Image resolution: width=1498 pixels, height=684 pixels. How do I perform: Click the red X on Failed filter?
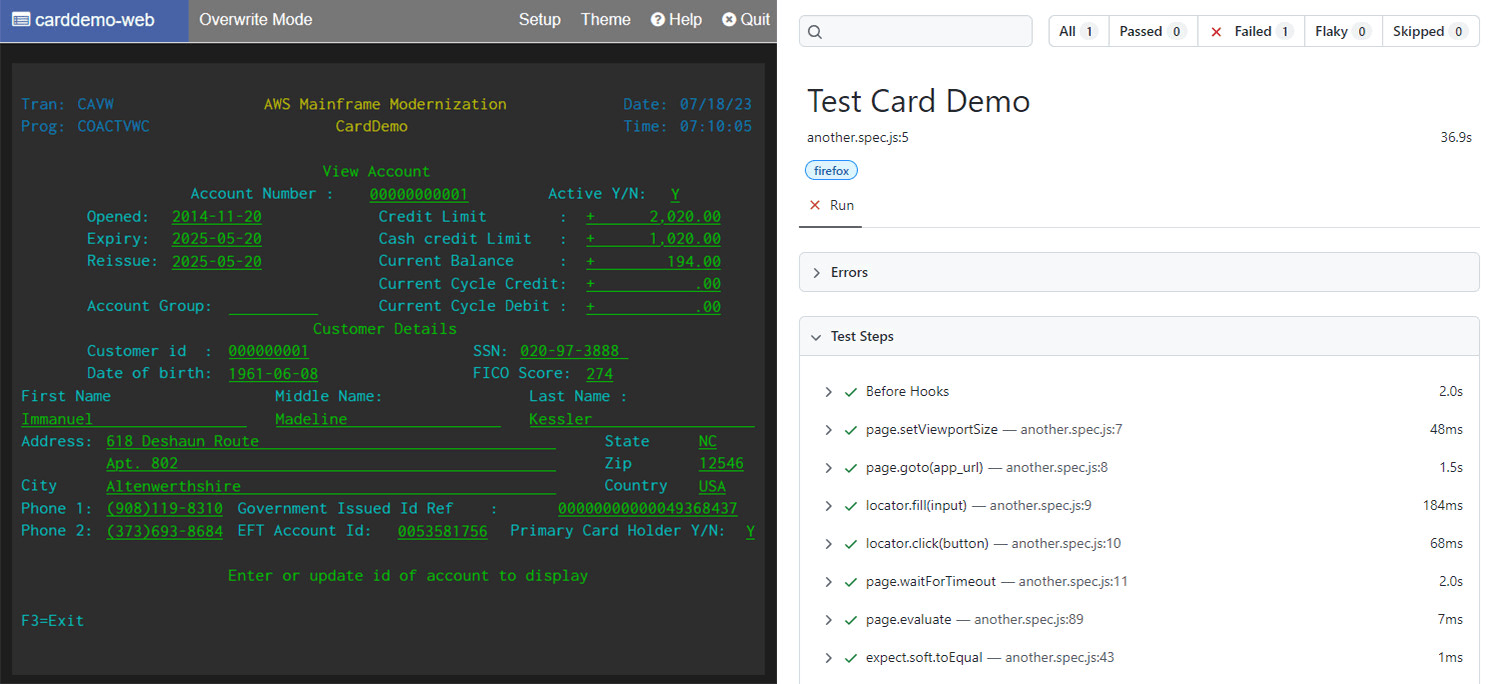(x=1216, y=32)
